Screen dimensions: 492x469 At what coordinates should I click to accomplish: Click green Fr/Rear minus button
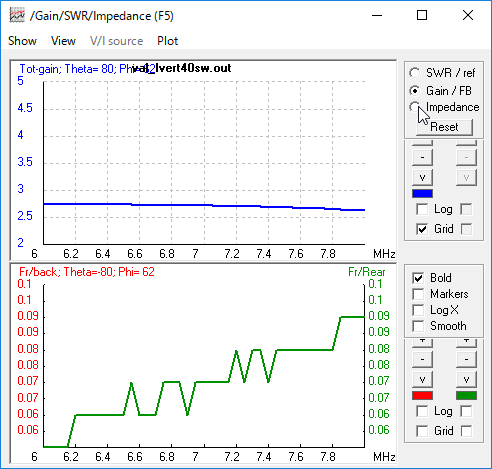click(466, 360)
